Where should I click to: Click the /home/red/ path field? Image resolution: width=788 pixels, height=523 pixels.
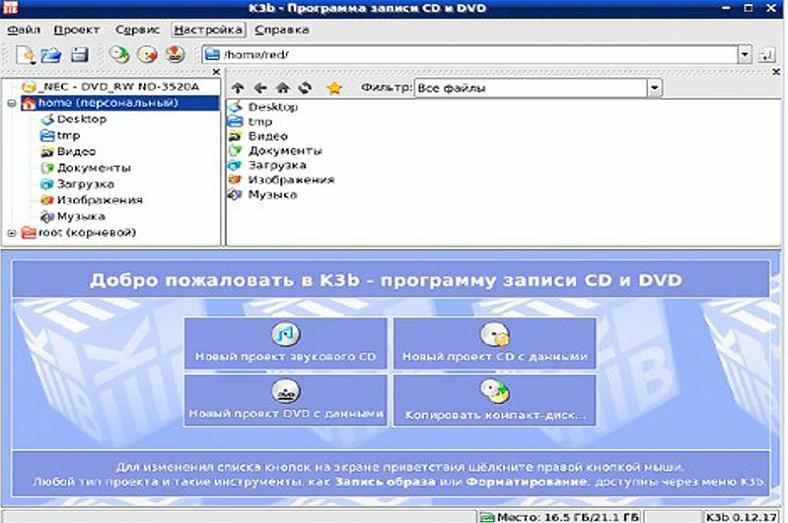point(470,55)
